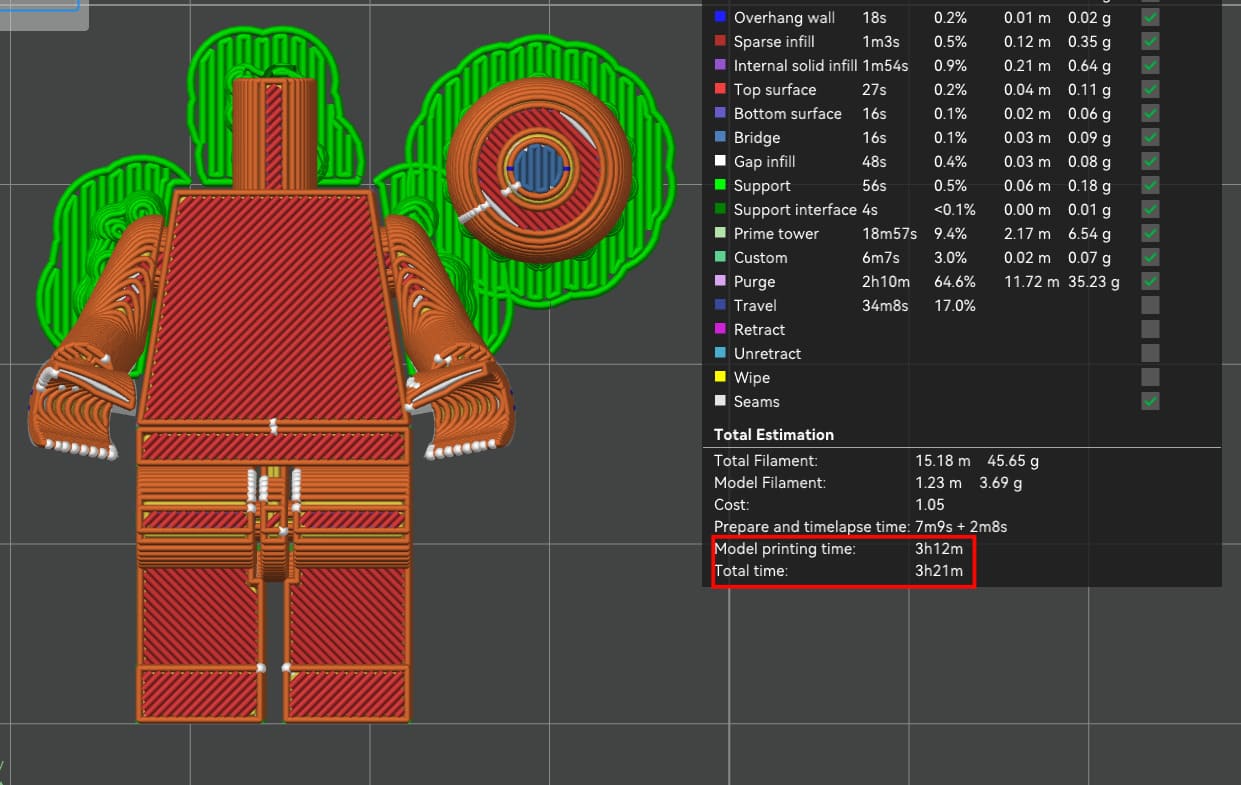Hide Support lines using its checkbox
Screen dimensions: 1241x785
coord(1150,185)
